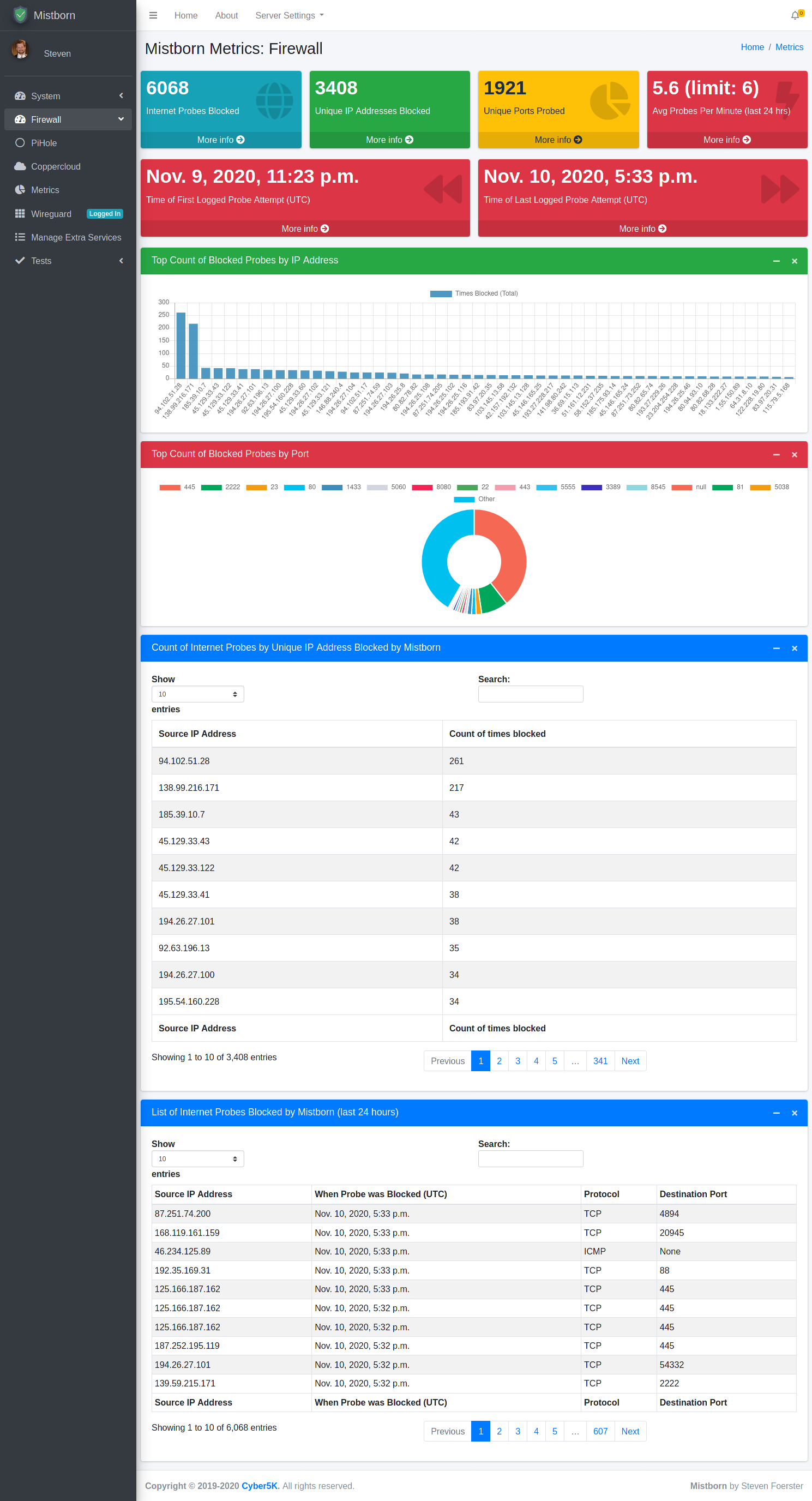Toggle port 3389 legend entry
This screenshot has width=812, height=1501.
pyautogui.click(x=600, y=487)
